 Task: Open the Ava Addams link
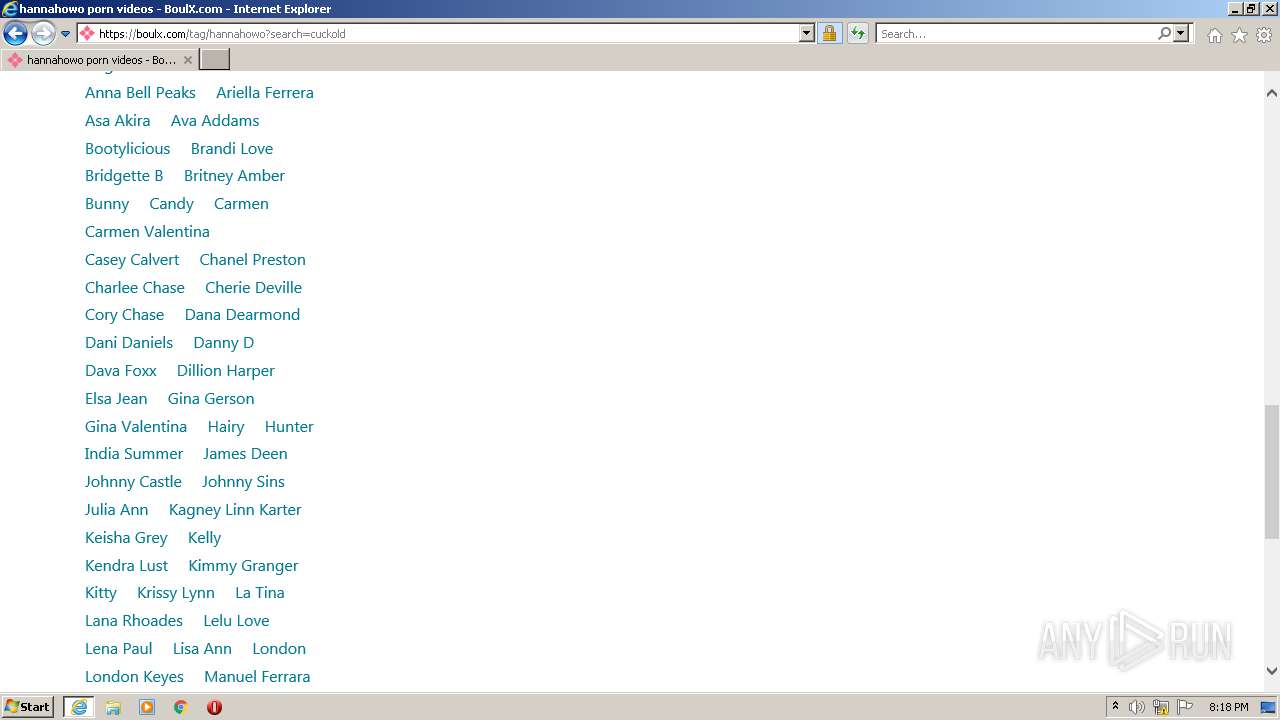[x=215, y=120]
